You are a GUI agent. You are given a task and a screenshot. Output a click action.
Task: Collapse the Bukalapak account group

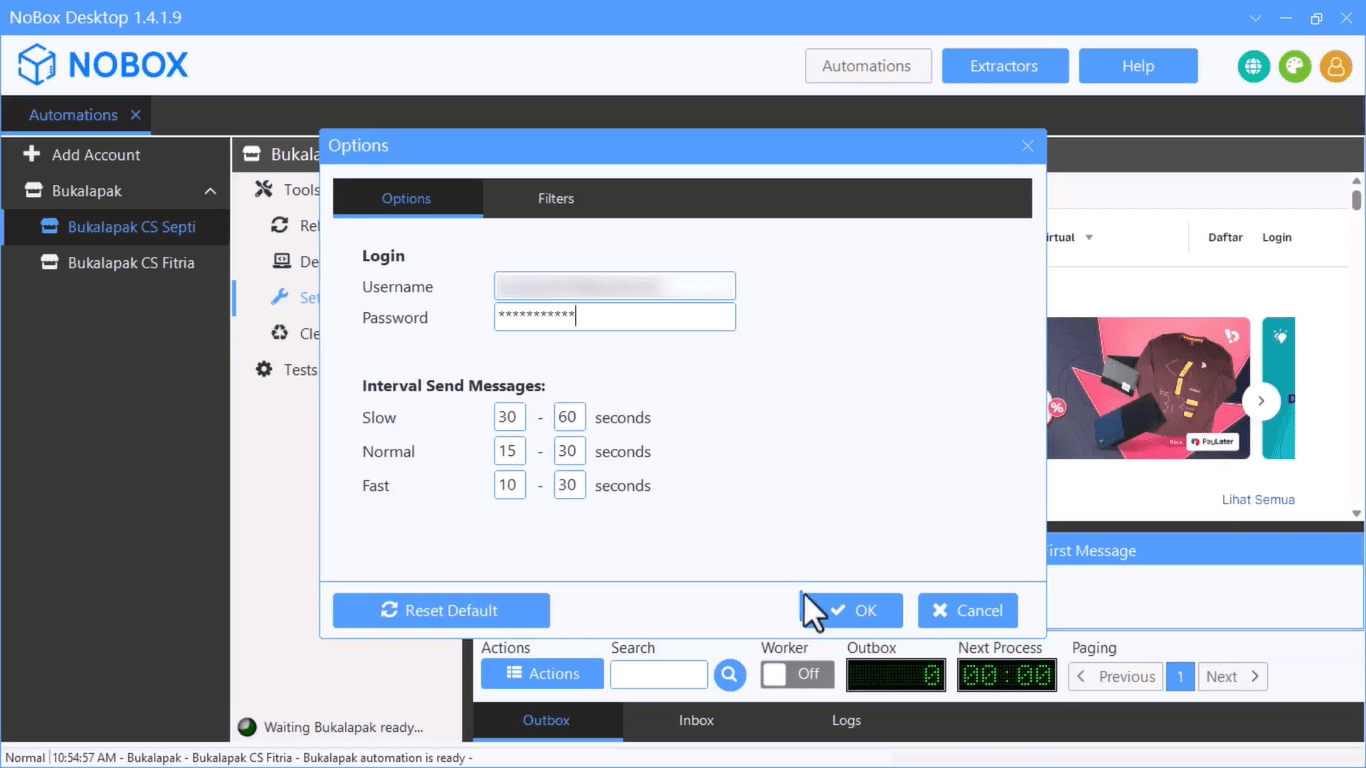point(210,191)
